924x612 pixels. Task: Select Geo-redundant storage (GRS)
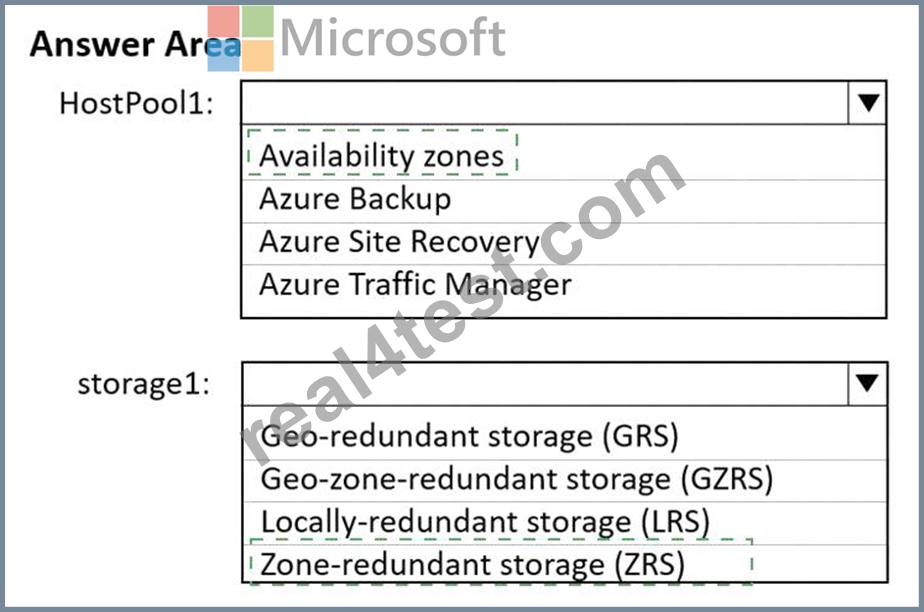[x=565, y=436]
